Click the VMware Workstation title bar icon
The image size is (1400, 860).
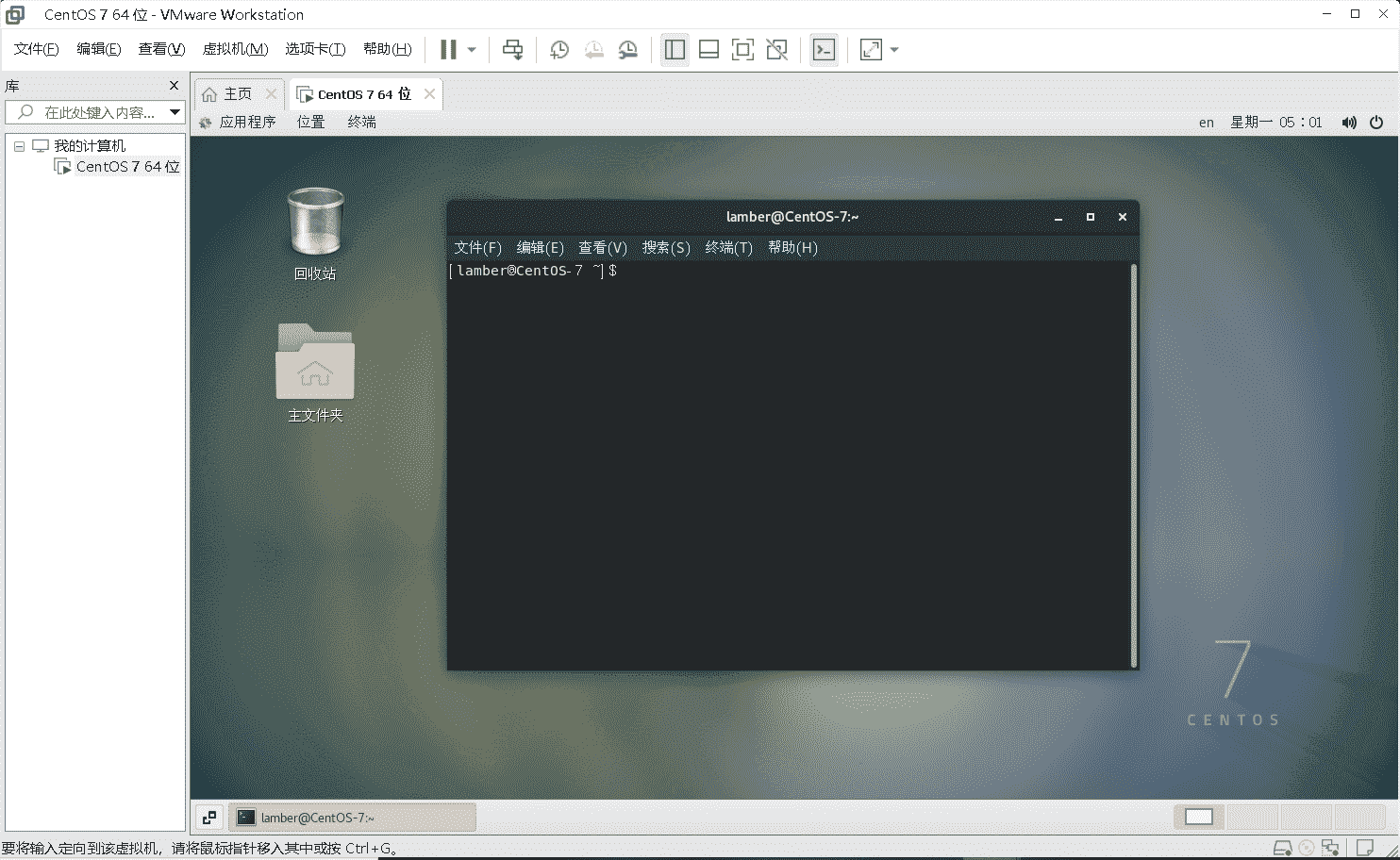coord(15,14)
